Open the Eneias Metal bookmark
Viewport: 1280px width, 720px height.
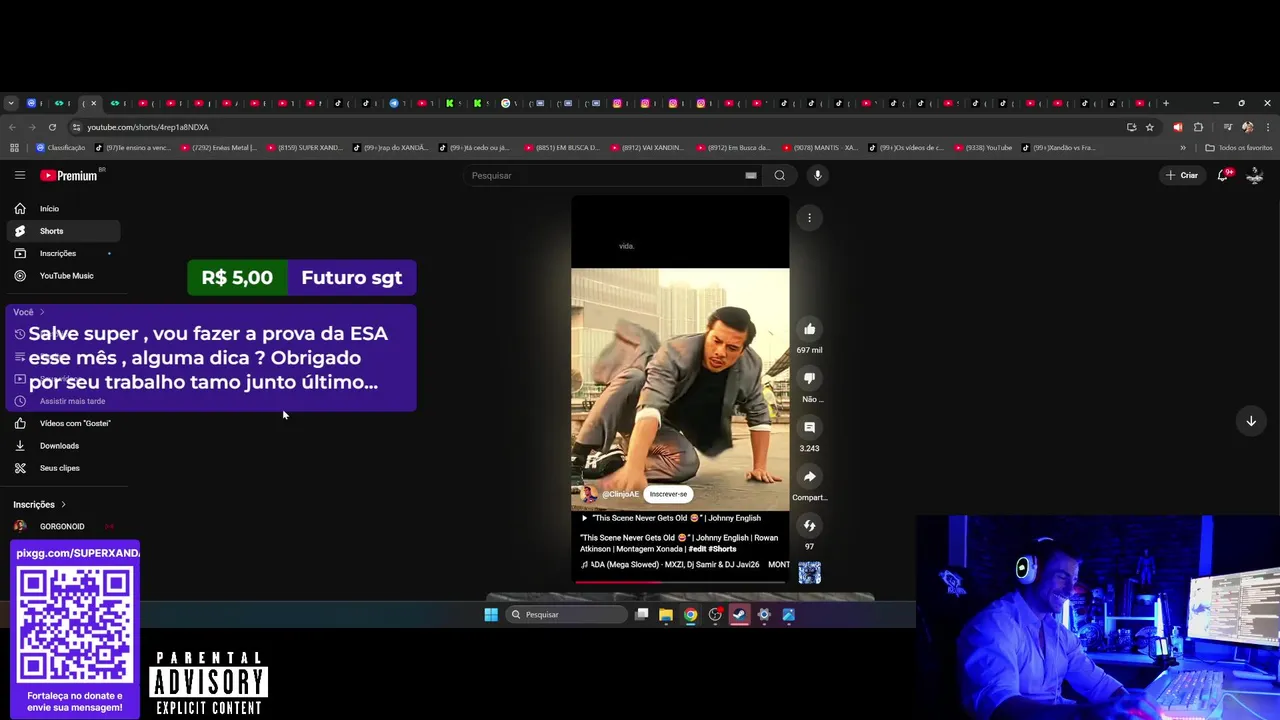(217, 148)
